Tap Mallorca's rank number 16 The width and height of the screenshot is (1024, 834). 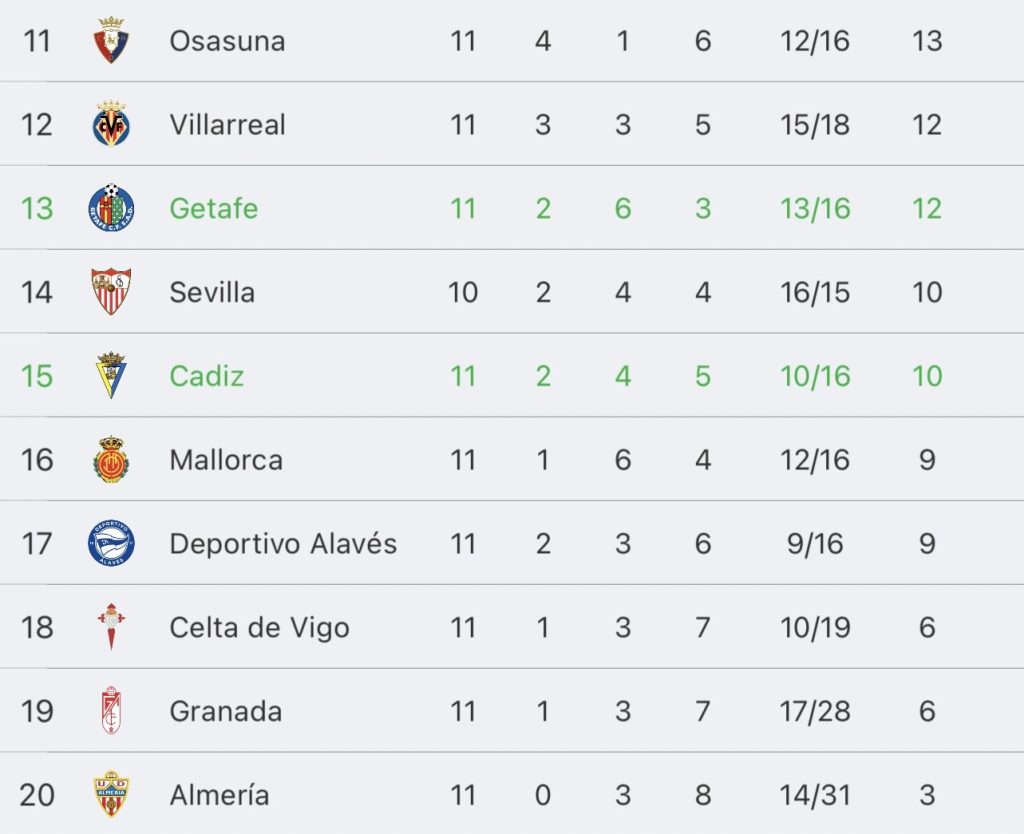point(37,460)
